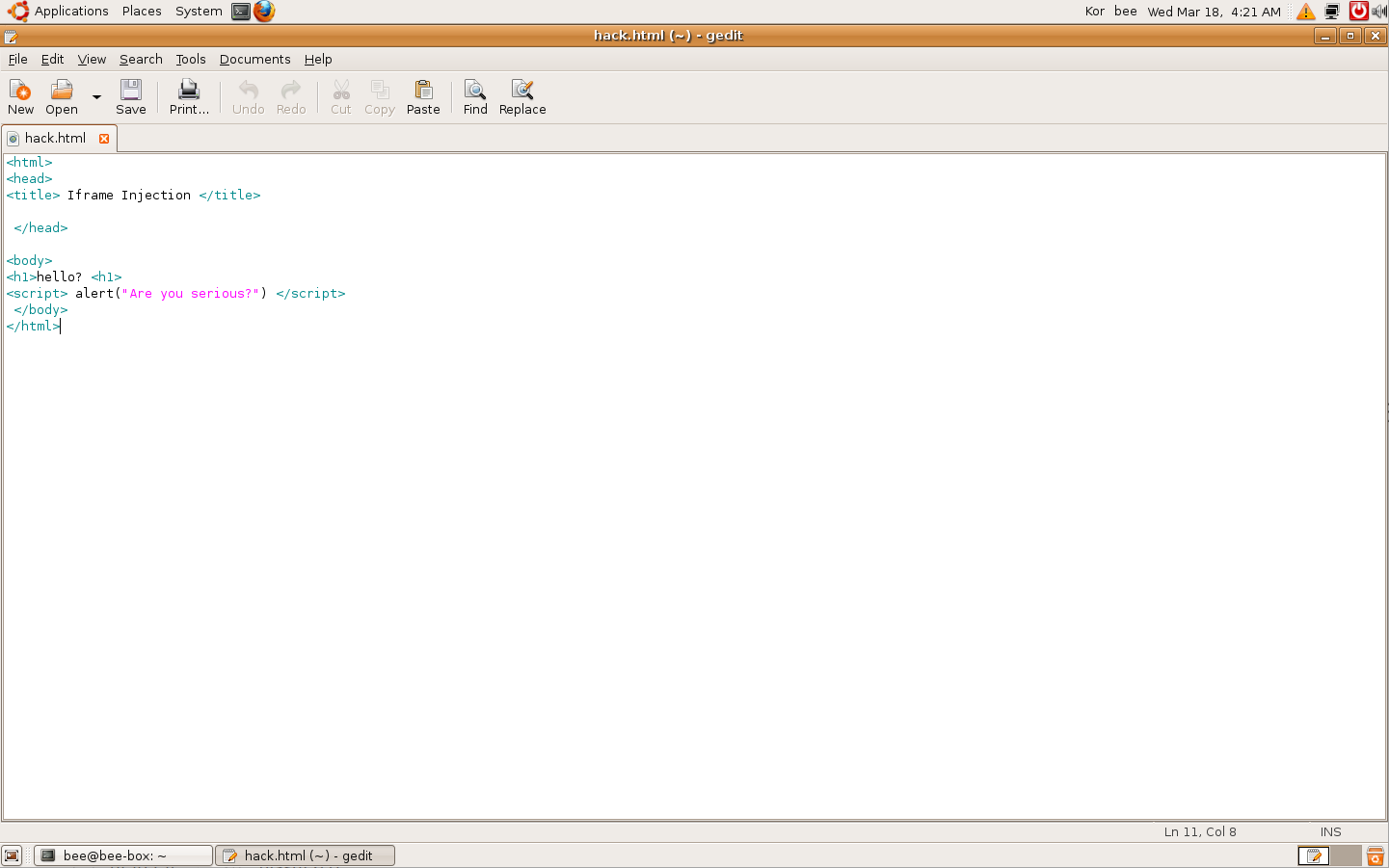Open the Documents menu
This screenshot has height=868, width=1389.
pos(254,59)
